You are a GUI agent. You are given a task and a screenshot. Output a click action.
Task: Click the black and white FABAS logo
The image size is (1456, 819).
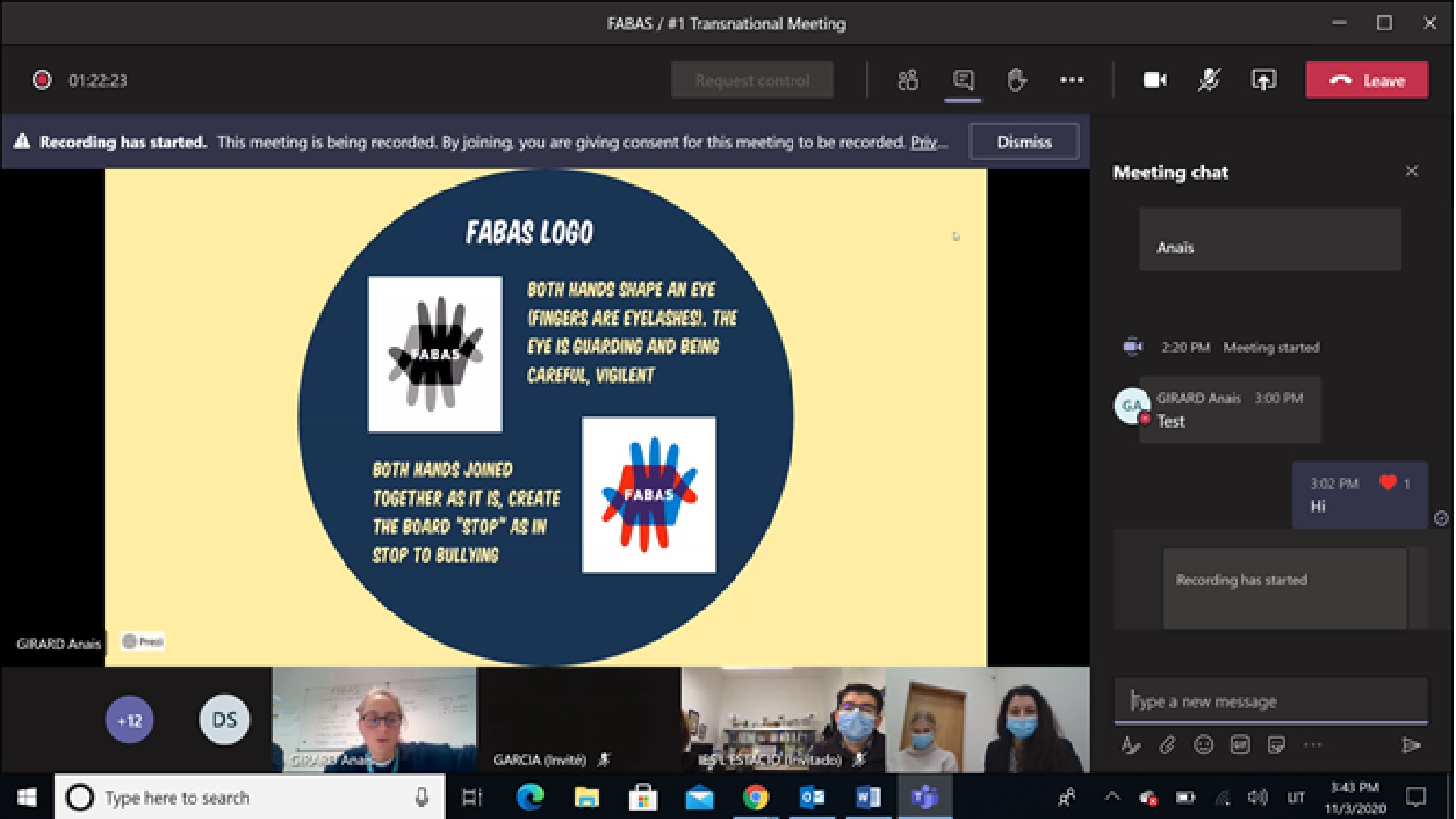coord(435,354)
